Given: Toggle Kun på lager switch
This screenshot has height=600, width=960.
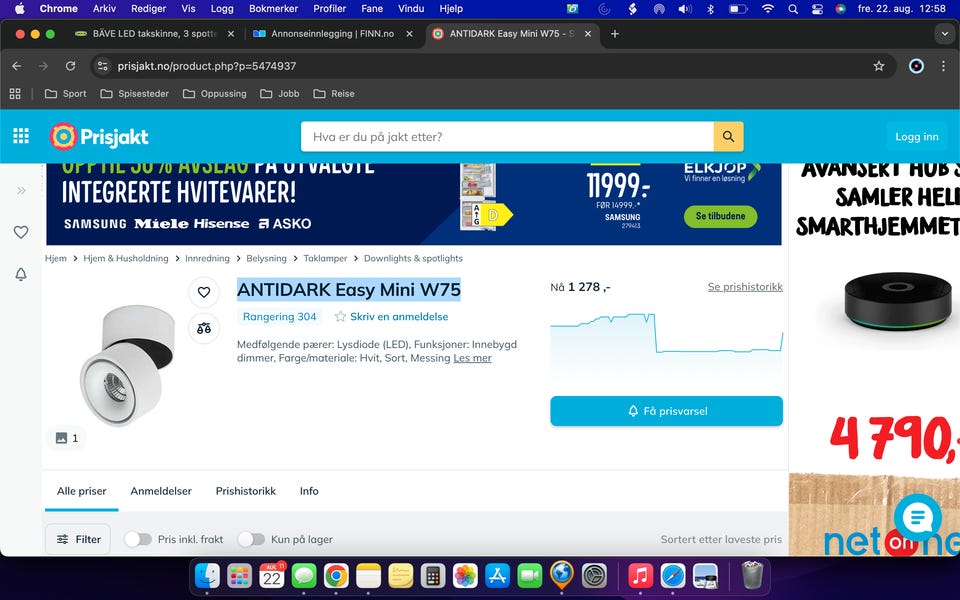Looking at the screenshot, I should pos(251,539).
